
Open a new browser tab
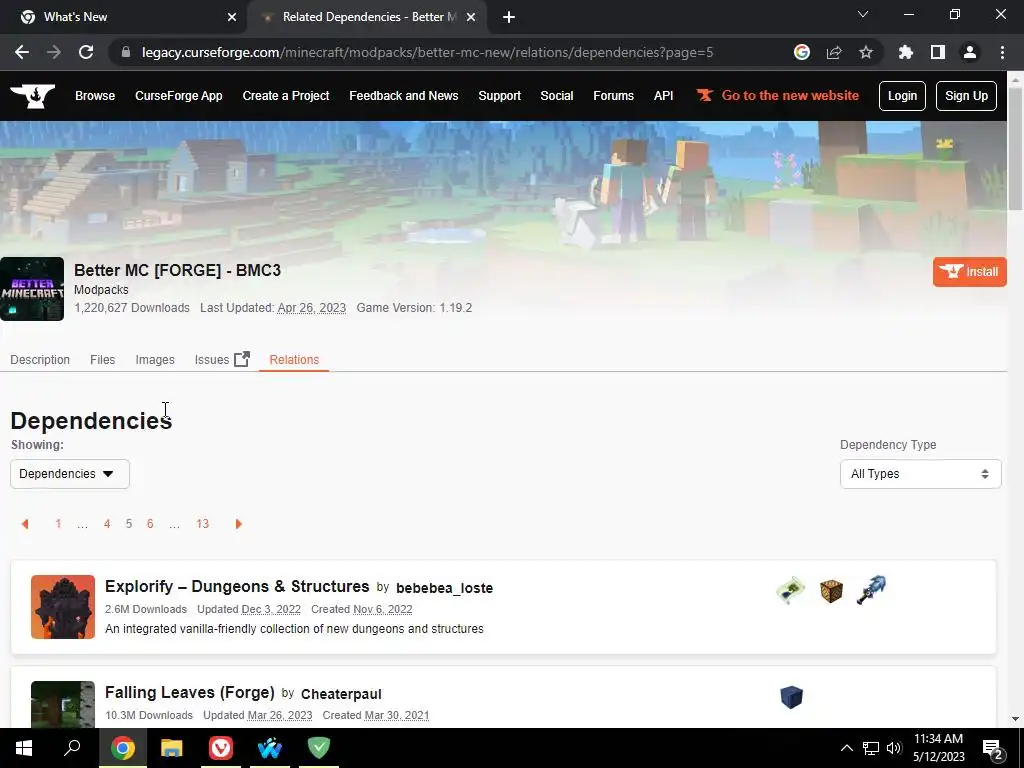(x=509, y=17)
